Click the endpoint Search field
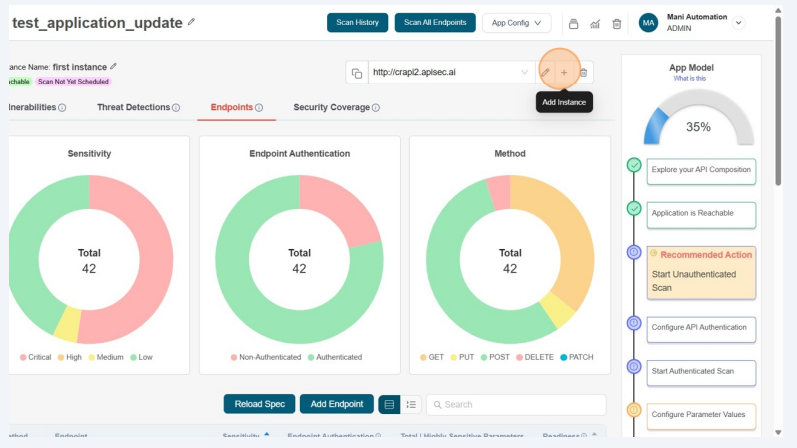The width and height of the screenshot is (797, 448). 520,404
